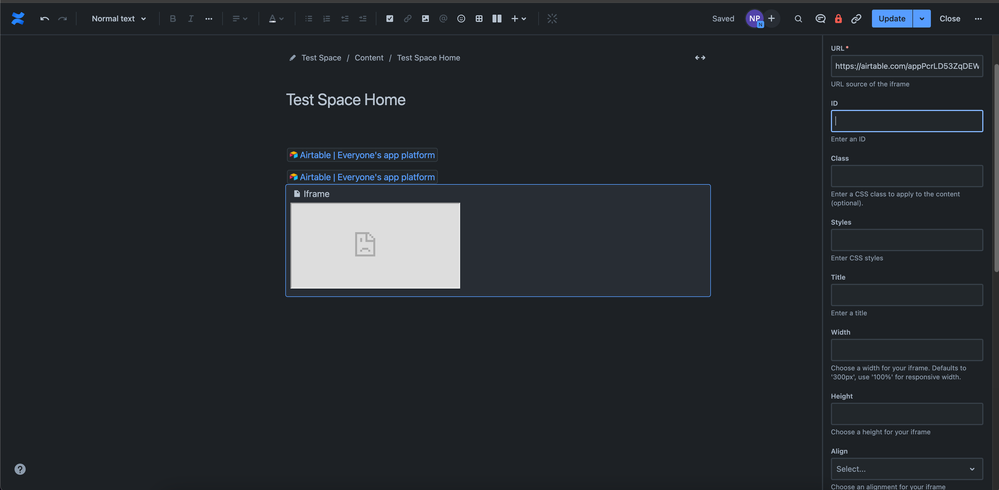Screen dimensions: 999x490
Task: Copy the page link
Action: coord(856,18)
